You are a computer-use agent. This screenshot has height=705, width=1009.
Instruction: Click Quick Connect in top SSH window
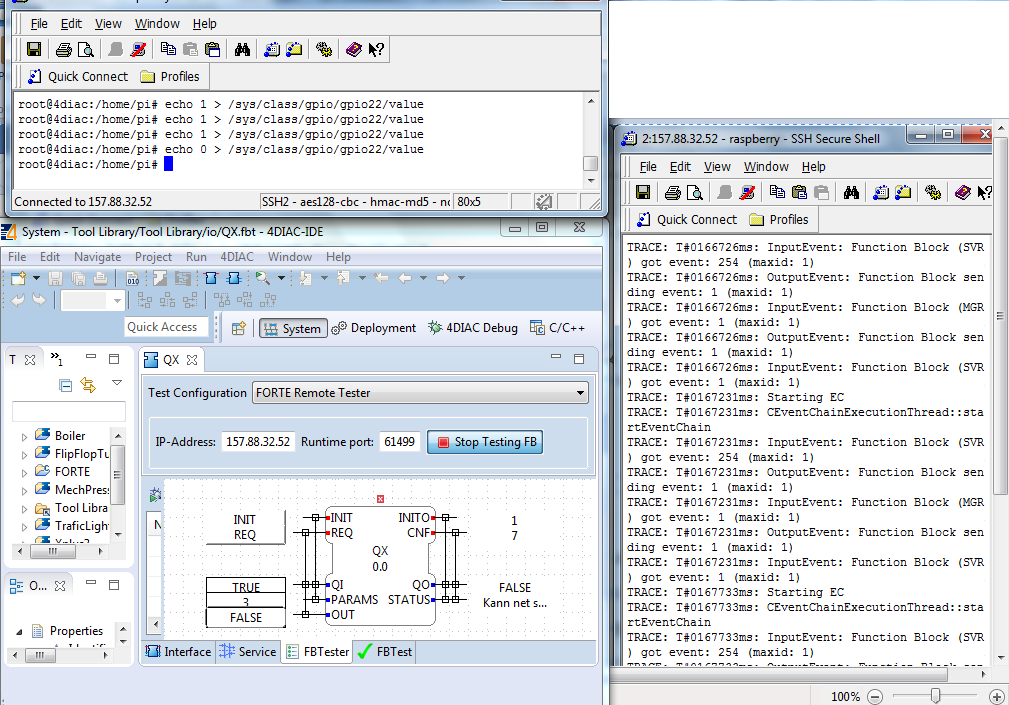pyautogui.click(x=78, y=77)
